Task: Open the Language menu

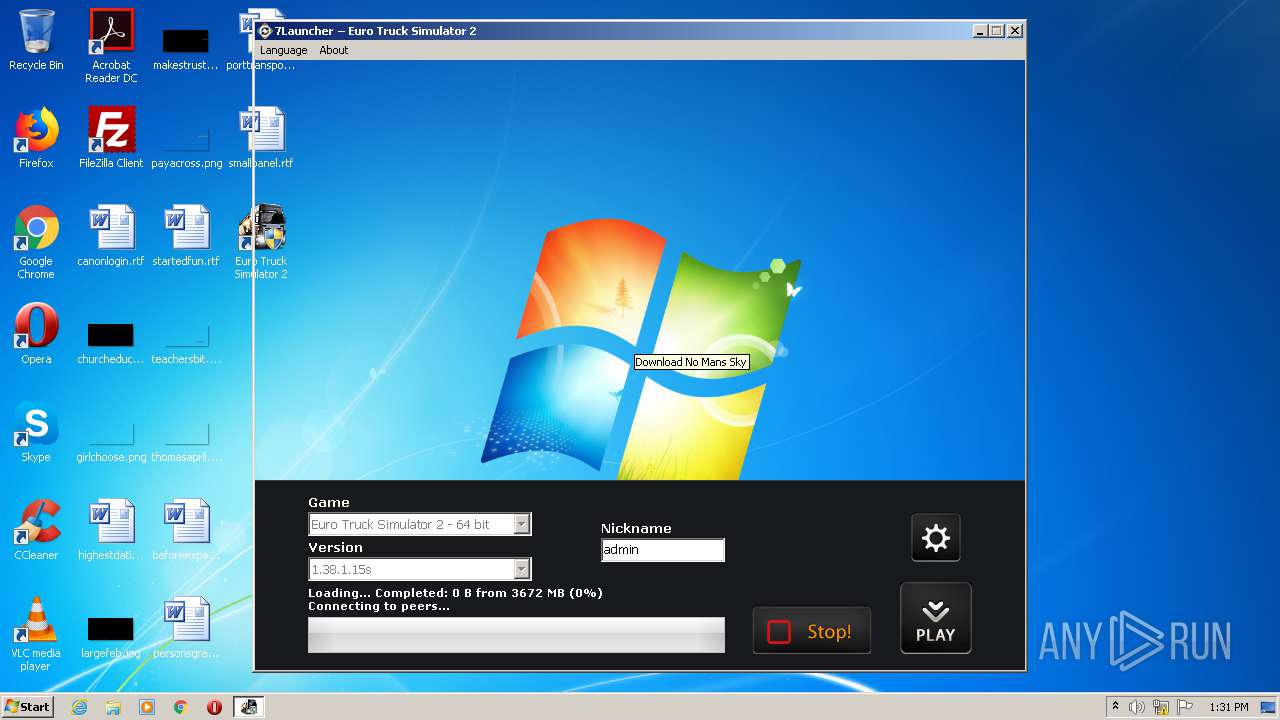Action: tap(284, 50)
